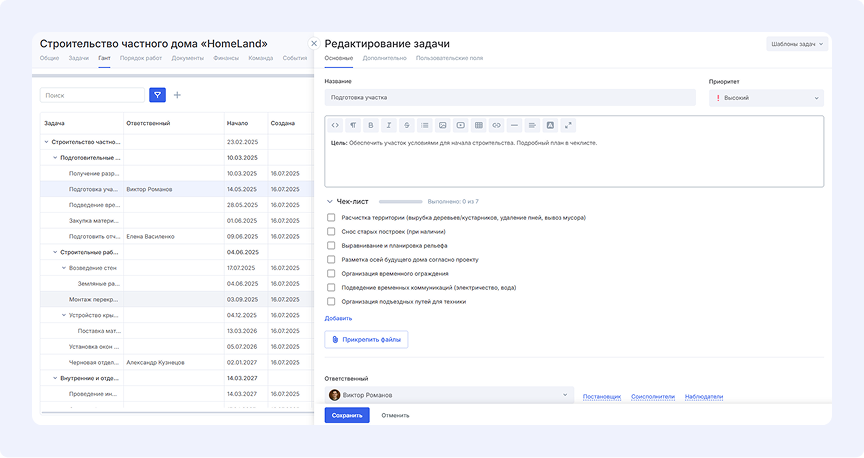The image size is (864, 458).
Task: Insert hyperlink with link icon
Action: [496, 125]
